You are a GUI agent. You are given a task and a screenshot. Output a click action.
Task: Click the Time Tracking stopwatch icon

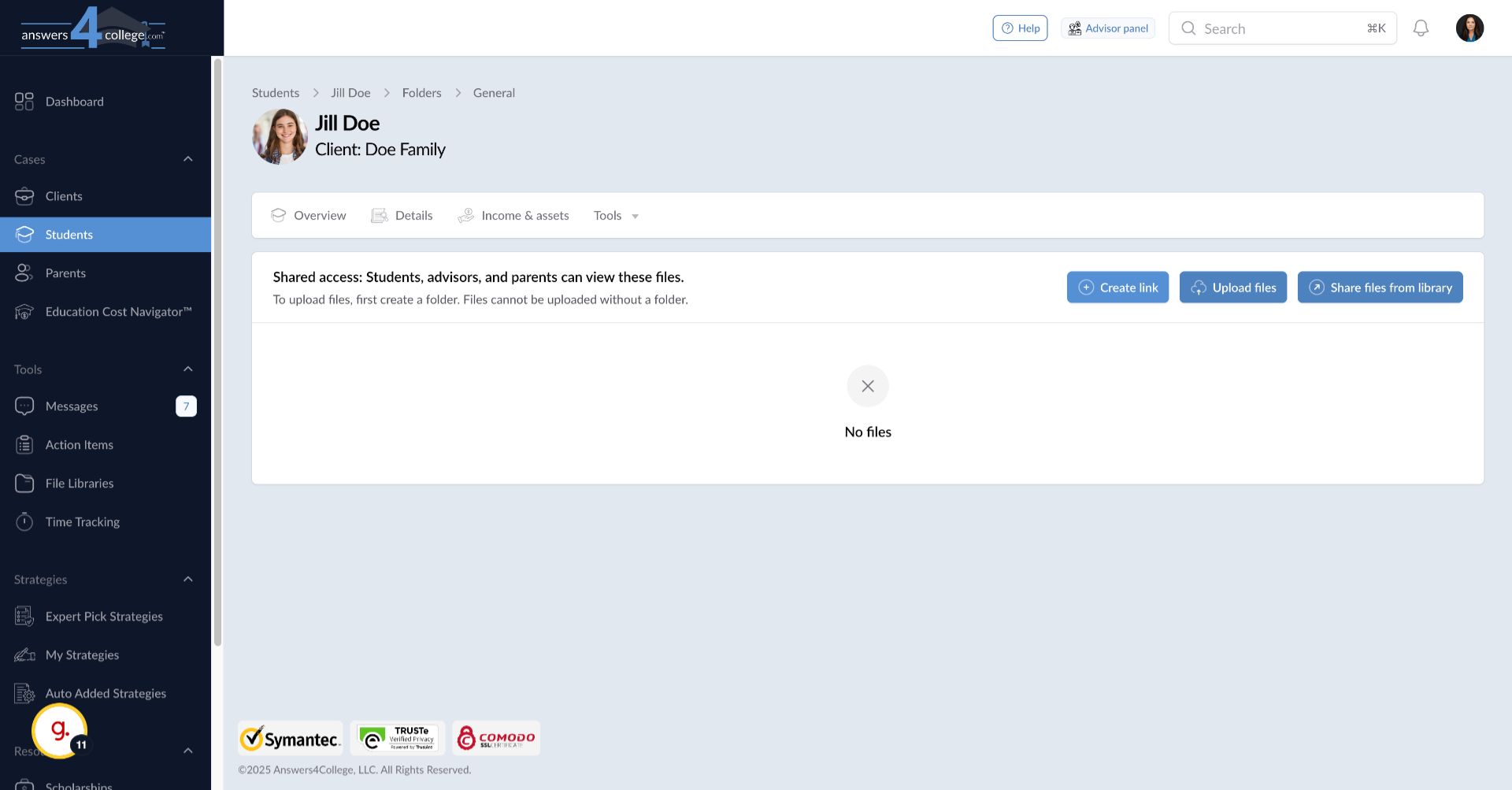(24, 522)
